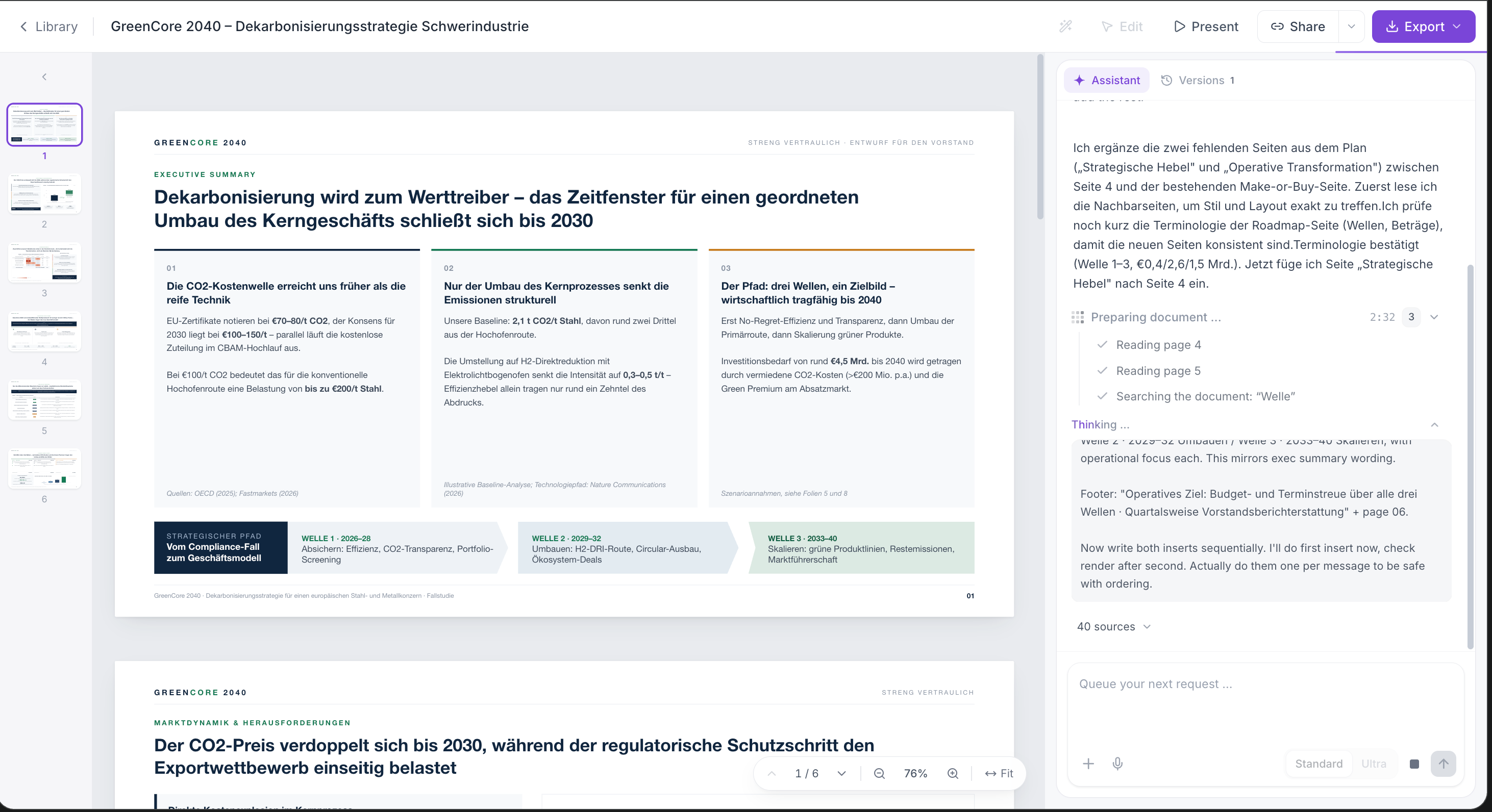This screenshot has width=1492, height=812.
Task: Click the 'Searching the document: Welle' step
Action: point(1205,396)
